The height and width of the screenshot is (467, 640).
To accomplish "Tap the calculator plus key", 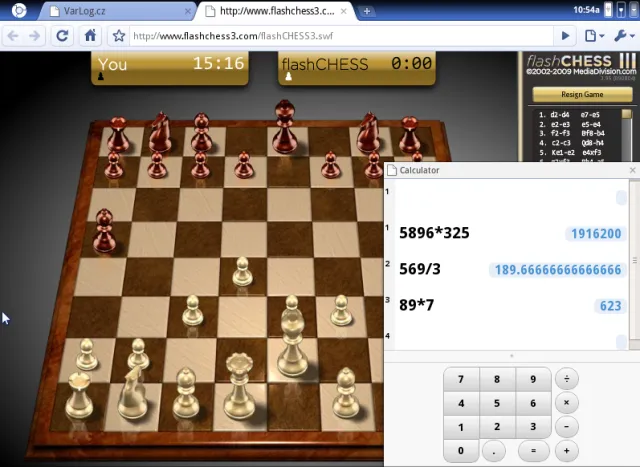I will (566, 451).
